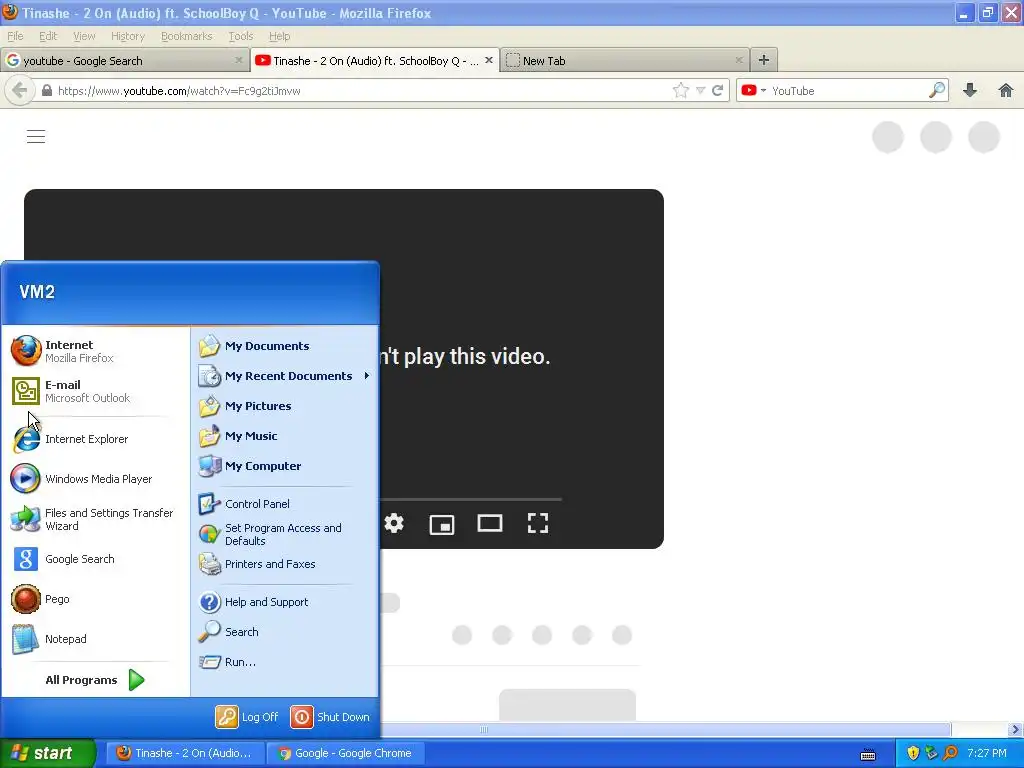The height and width of the screenshot is (768, 1024).
Task: Click the security shield tray icon
Action: [x=913, y=753]
